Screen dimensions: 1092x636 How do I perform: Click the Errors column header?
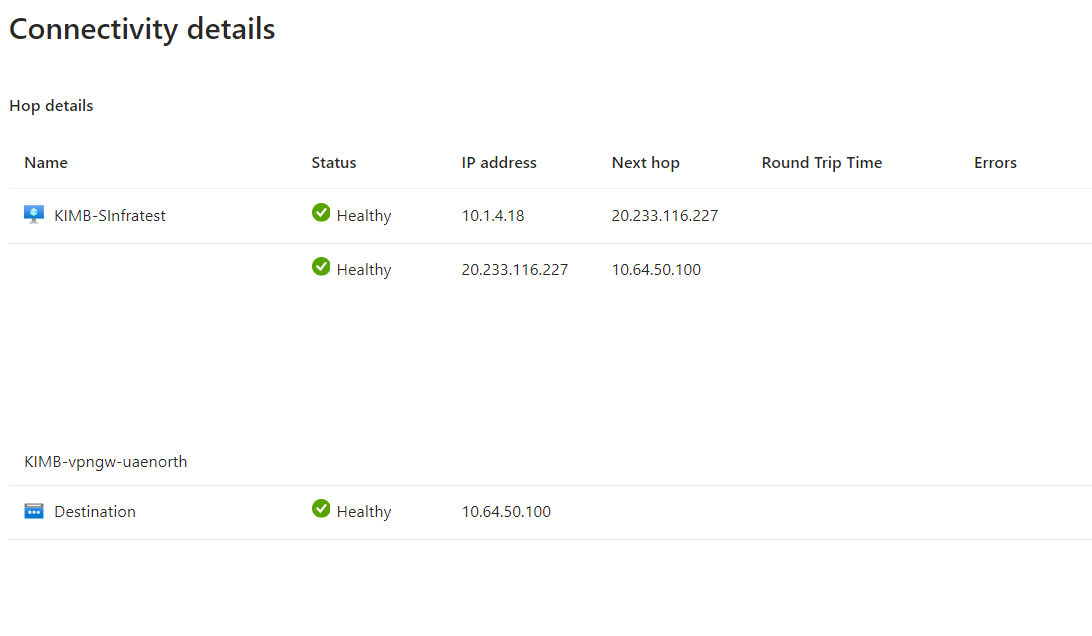point(995,162)
